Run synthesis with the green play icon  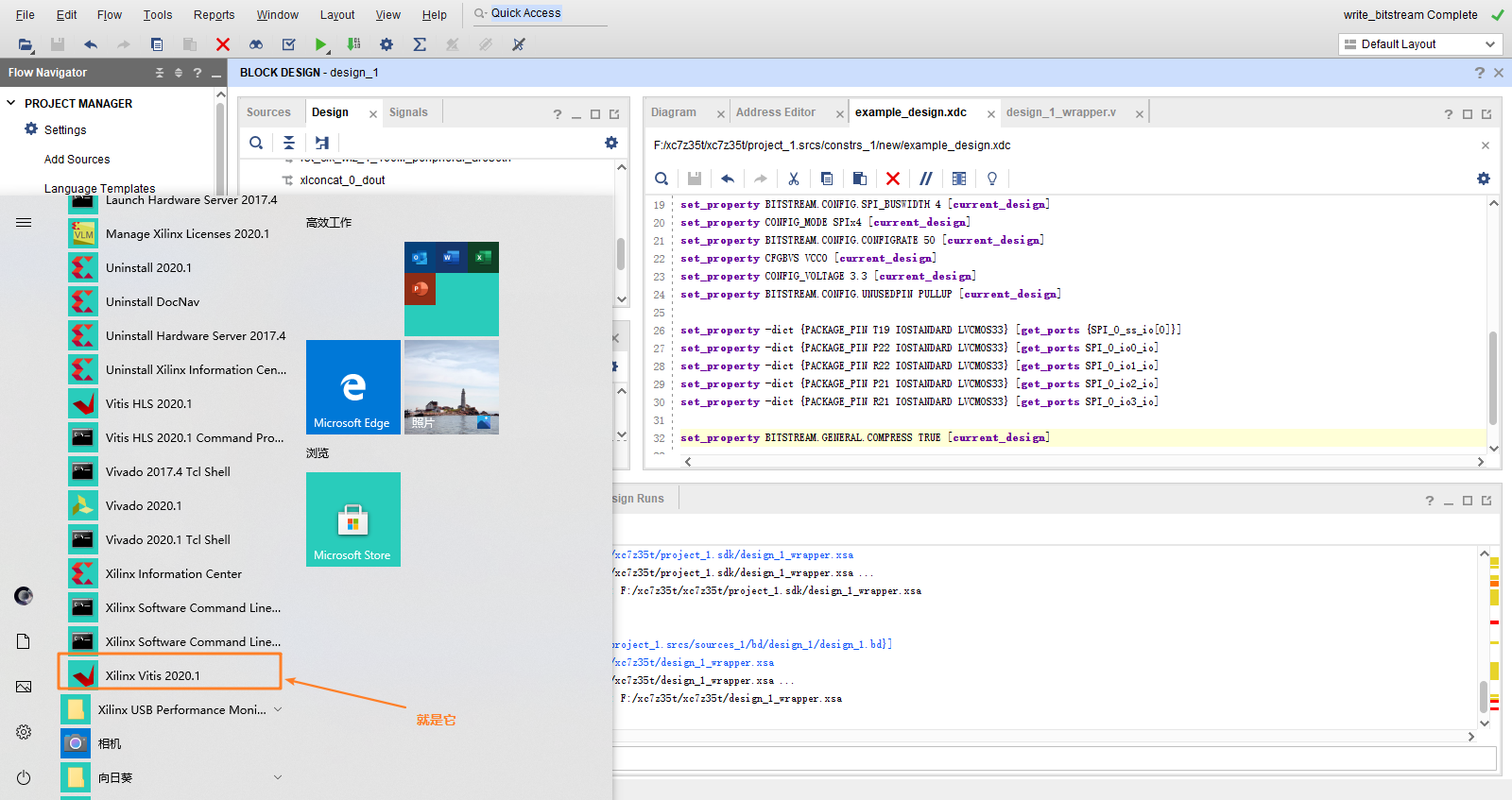click(x=321, y=44)
